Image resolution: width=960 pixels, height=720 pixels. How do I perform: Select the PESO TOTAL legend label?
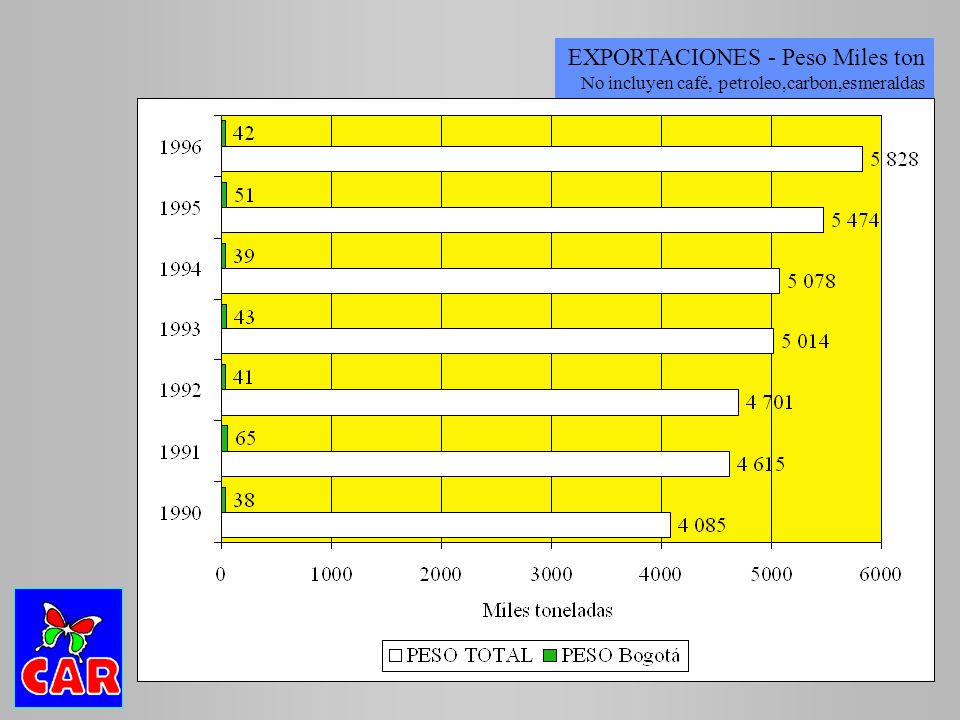(x=470, y=656)
